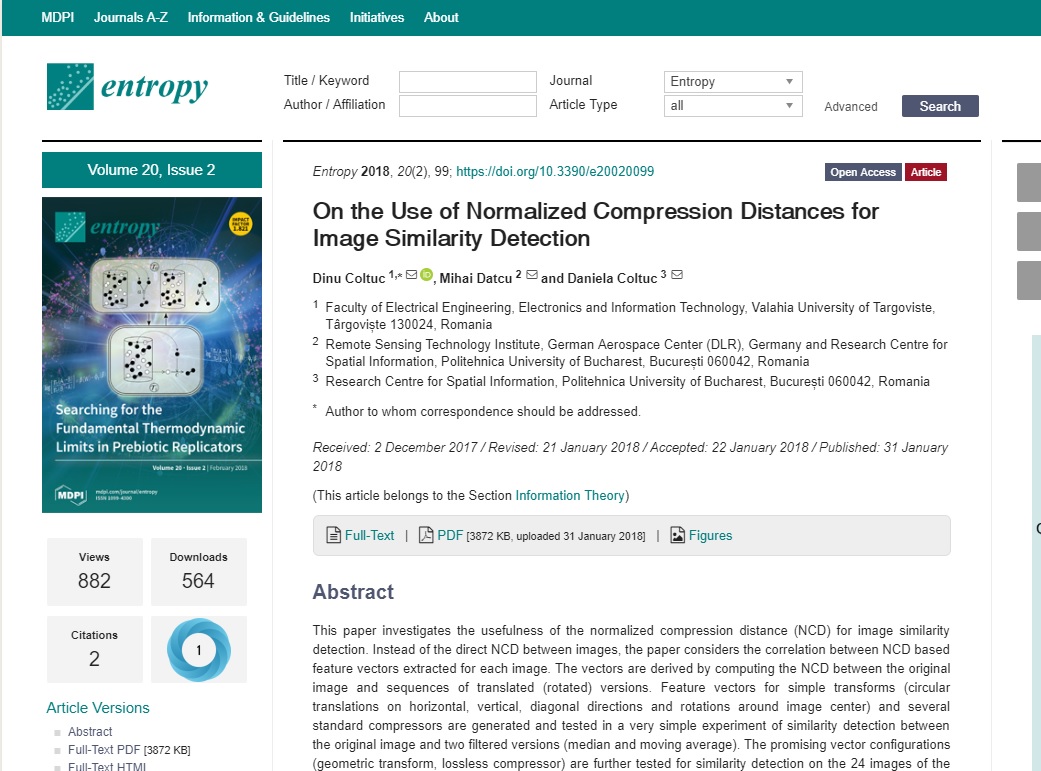Open Dinu Coltuc's email envelope icon

(x=412, y=275)
